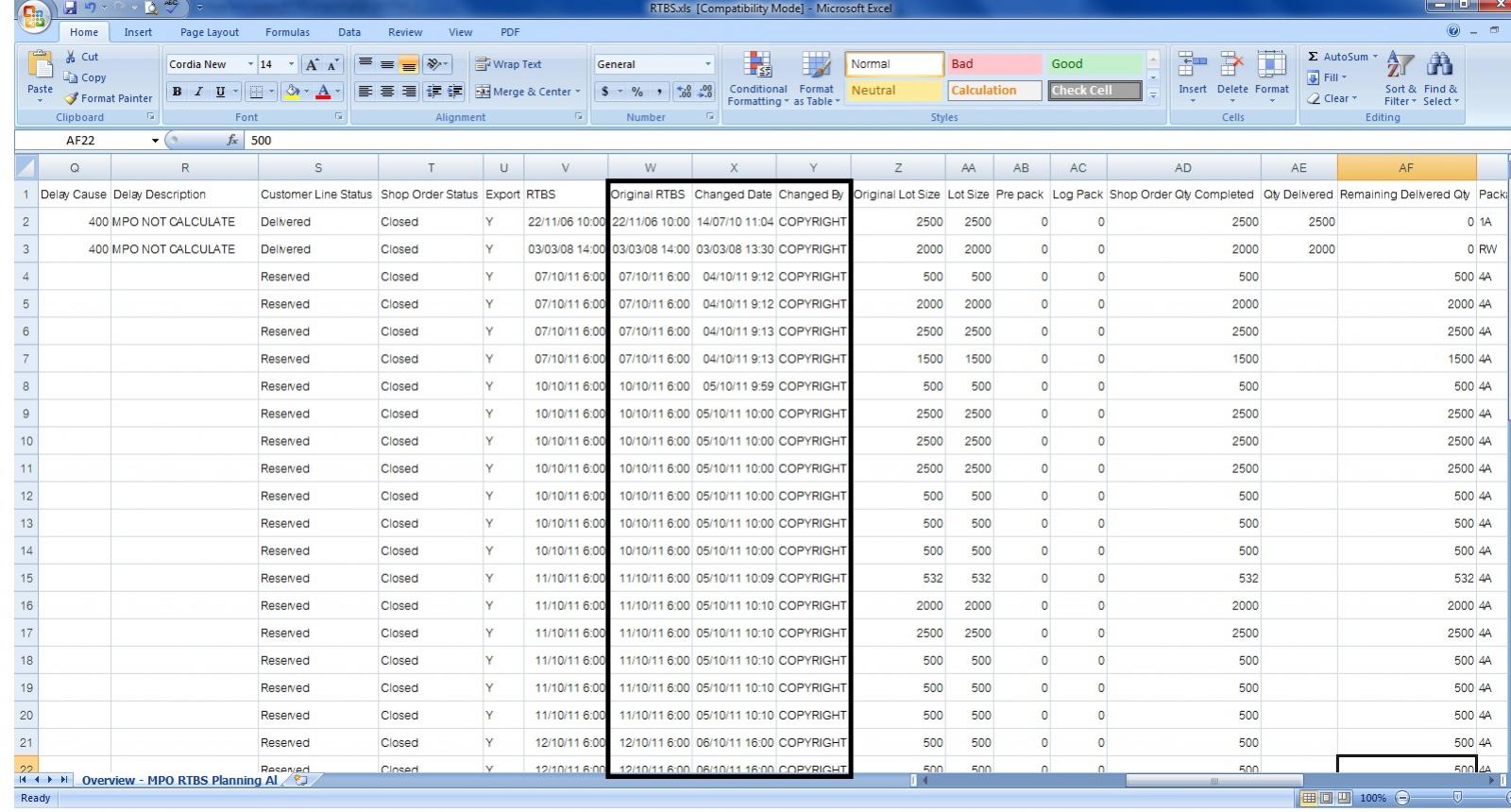Open the font name dropdown Cordia New
Viewport: 1511px width, 812px height.
(250, 64)
